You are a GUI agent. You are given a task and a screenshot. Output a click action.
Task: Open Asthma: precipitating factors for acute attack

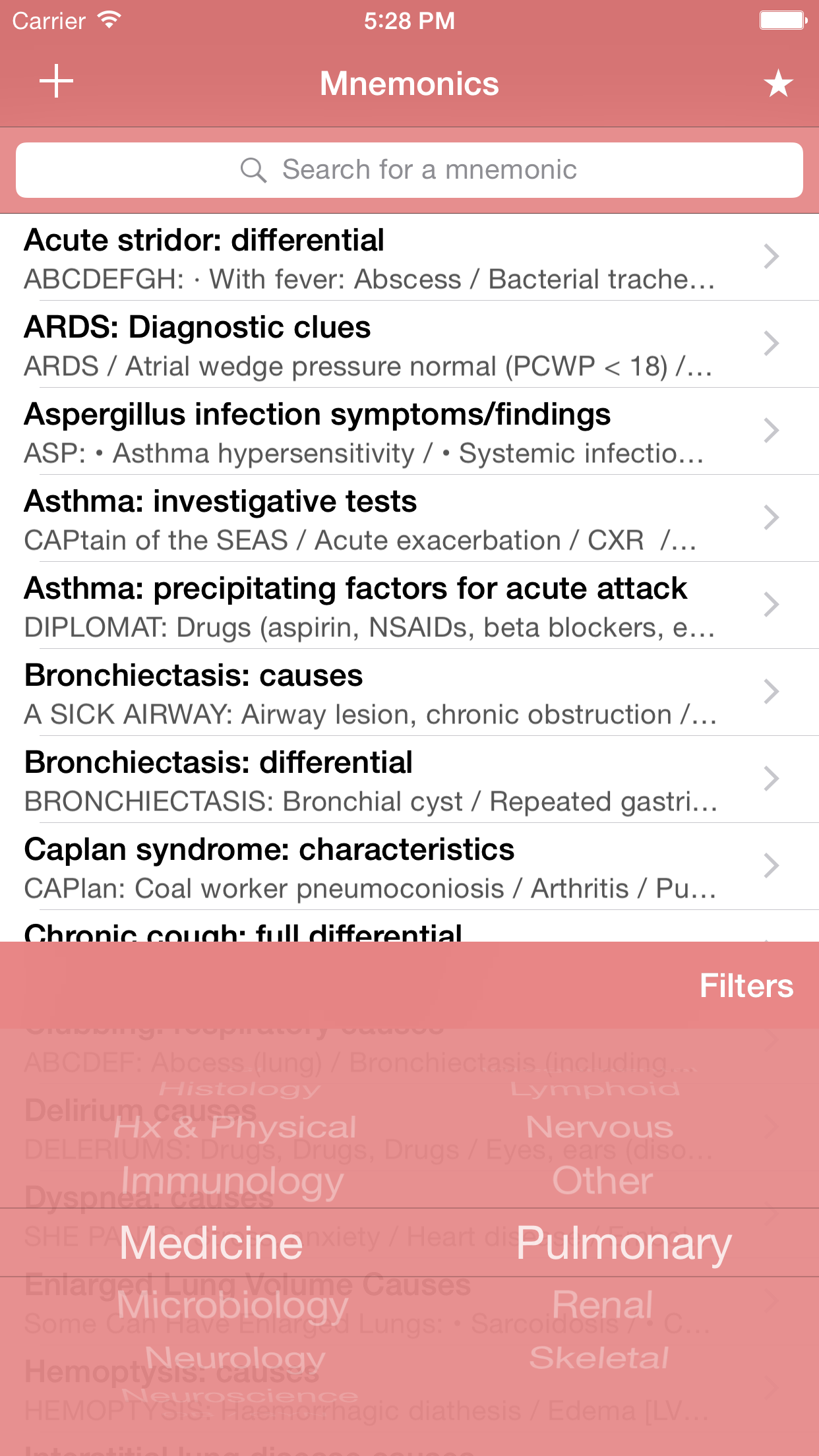(369, 605)
